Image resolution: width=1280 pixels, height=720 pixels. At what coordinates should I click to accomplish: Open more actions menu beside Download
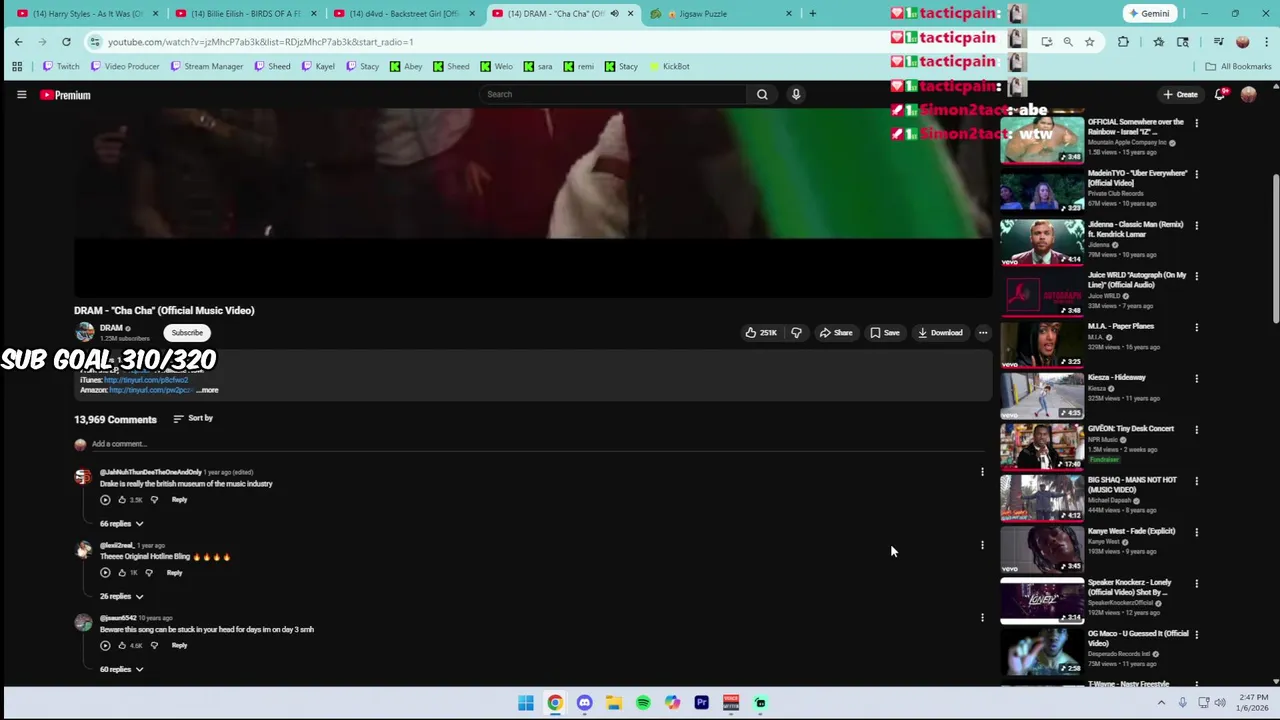[983, 333]
